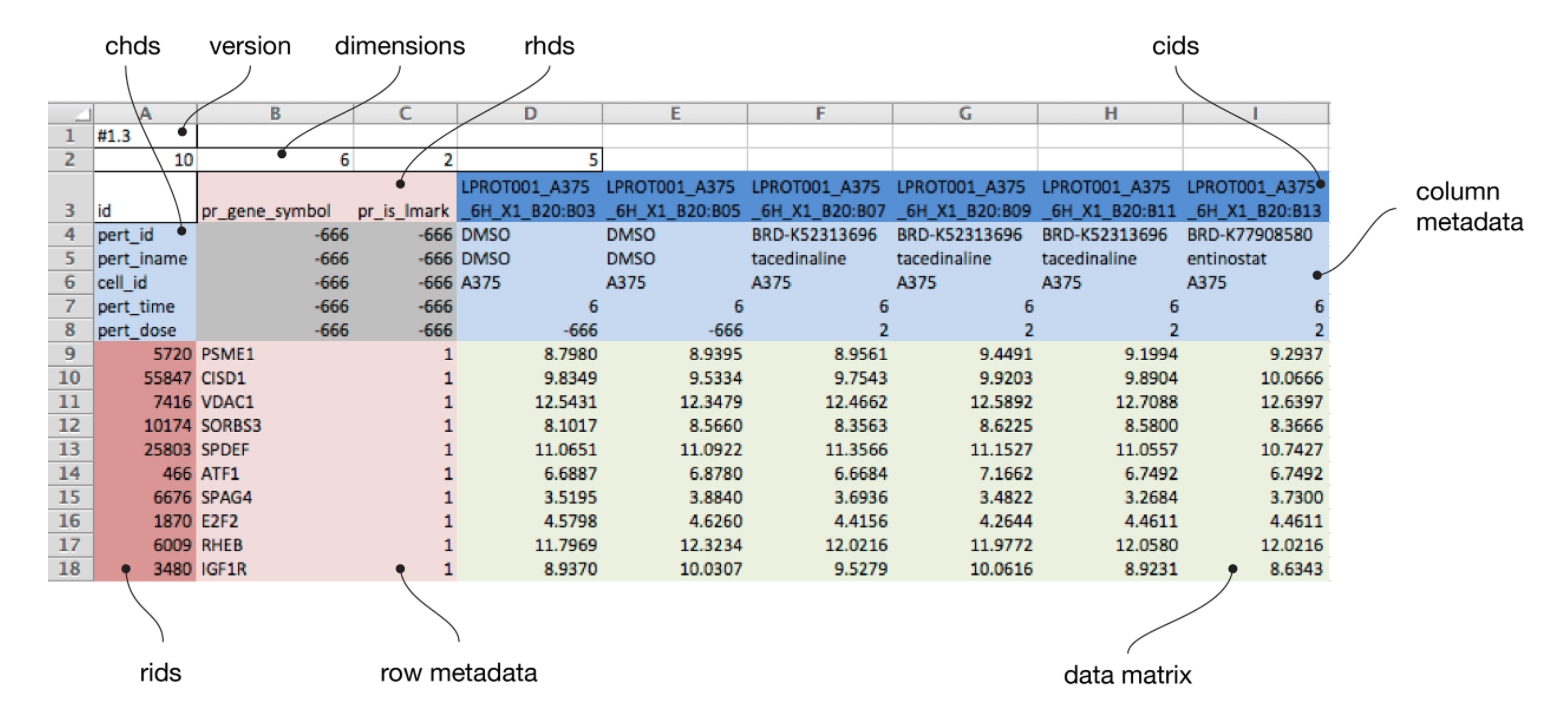Click row ID cell '3480'

coord(145,569)
